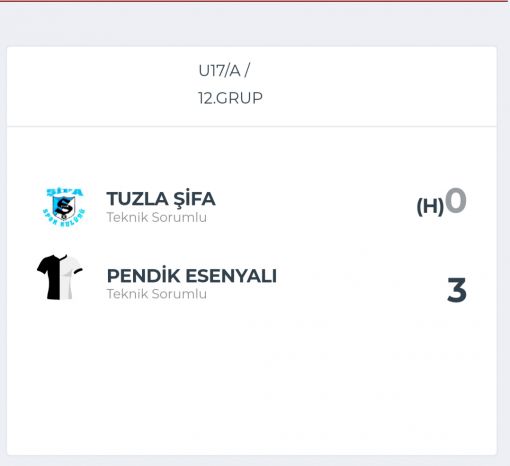Click the Tuzla Şifa team row
The width and height of the screenshot is (510, 466).
pyautogui.click(x=252, y=207)
